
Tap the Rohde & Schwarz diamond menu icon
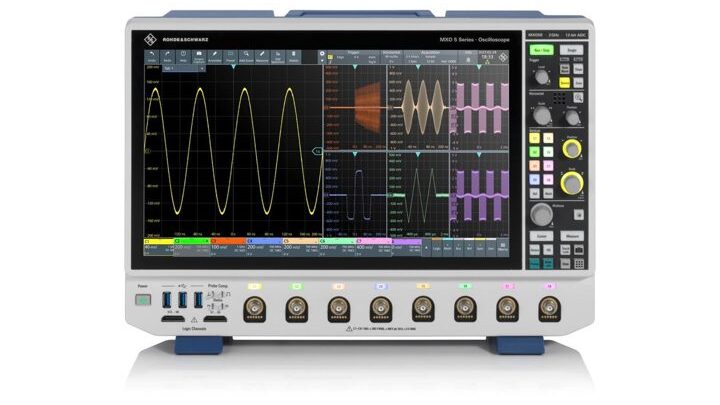[x=503, y=57]
